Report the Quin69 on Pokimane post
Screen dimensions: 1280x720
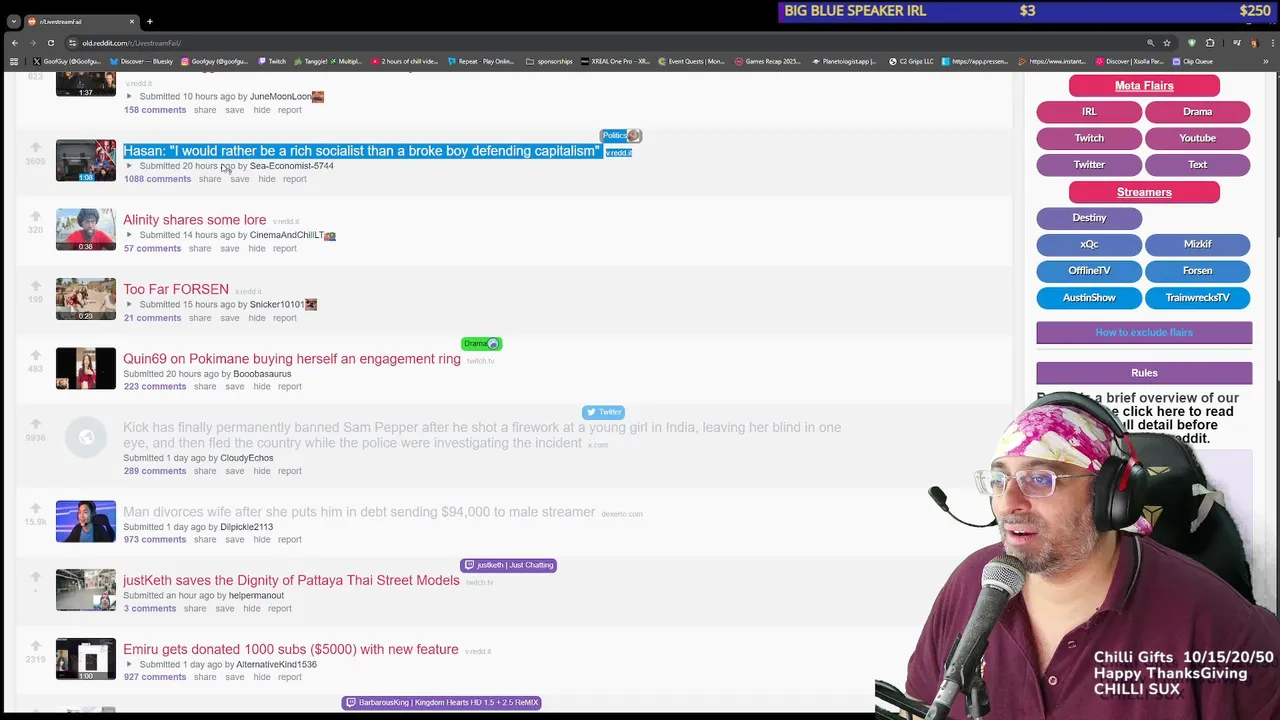tap(289, 386)
